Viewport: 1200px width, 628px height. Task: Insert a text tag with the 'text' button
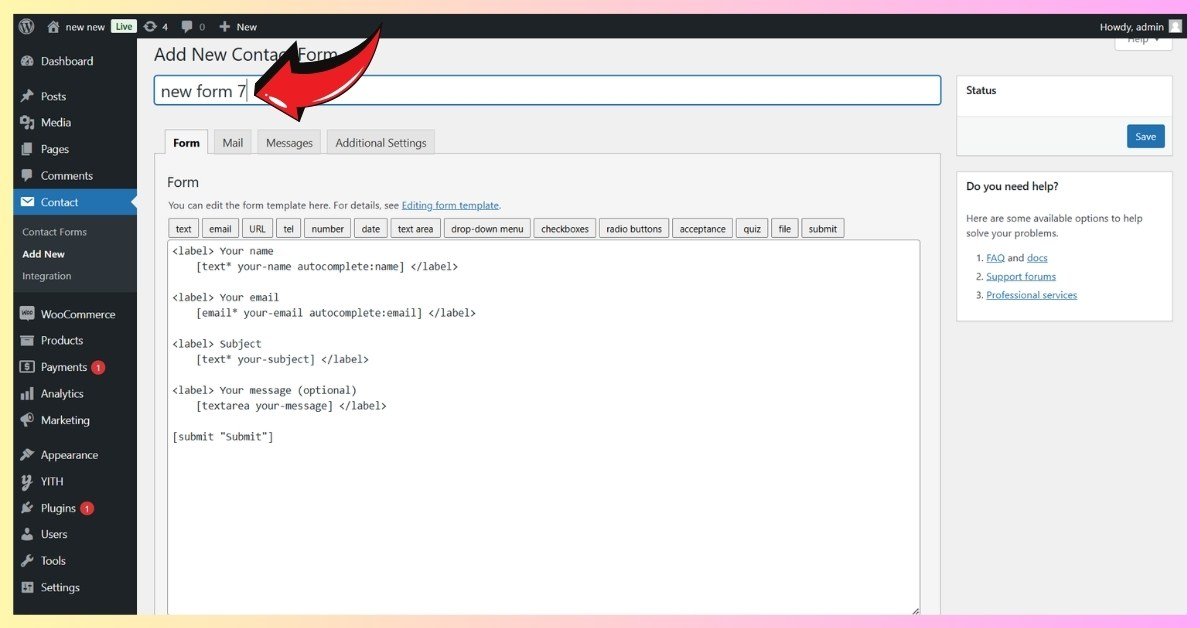coord(184,229)
